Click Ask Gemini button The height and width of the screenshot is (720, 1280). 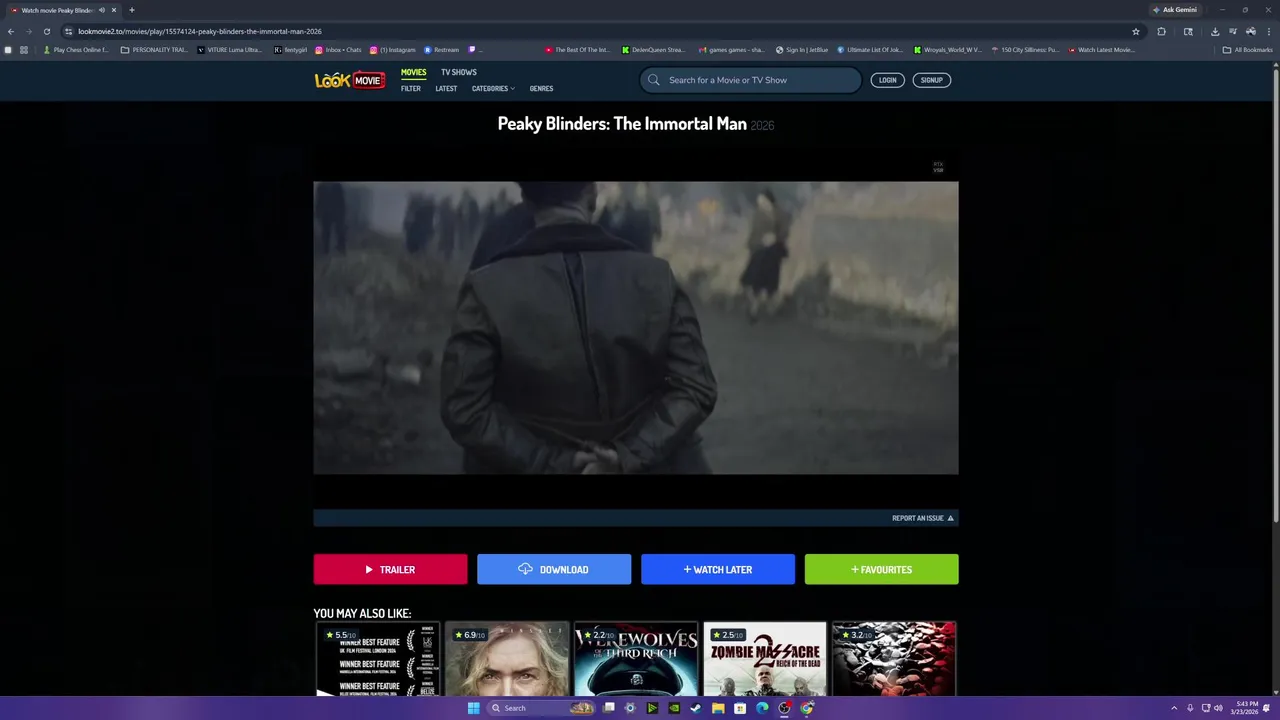(1174, 10)
